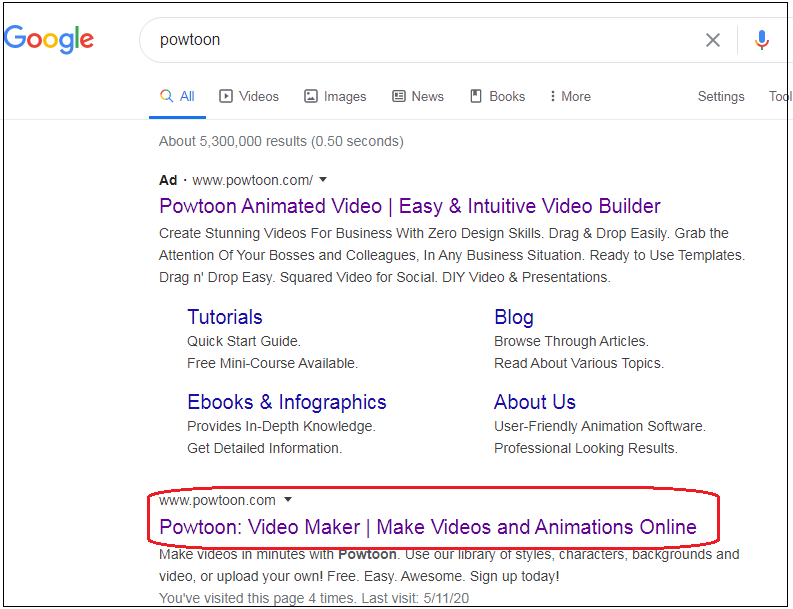This screenshot has width=793, height=609.
Task: Open the All results tab
Action: pos(178,96)
